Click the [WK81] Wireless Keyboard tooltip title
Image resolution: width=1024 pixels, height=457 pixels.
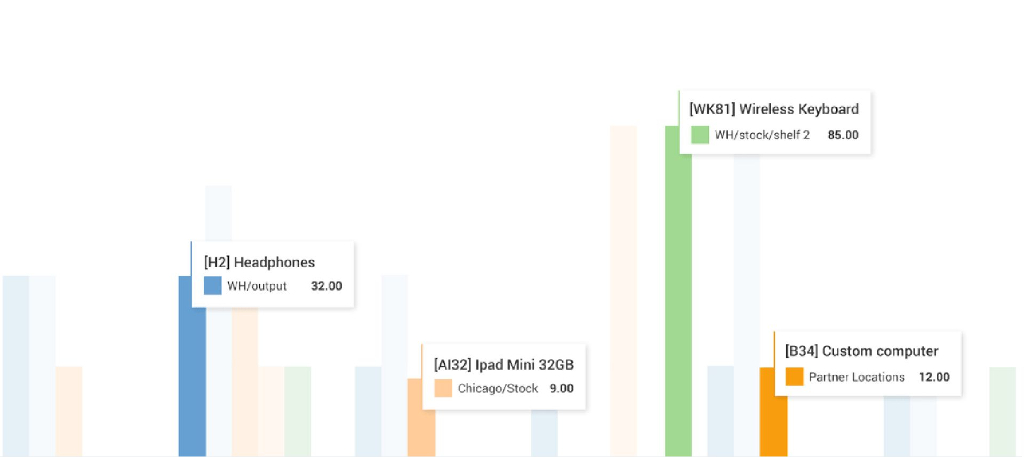click(x=773, y=109)
